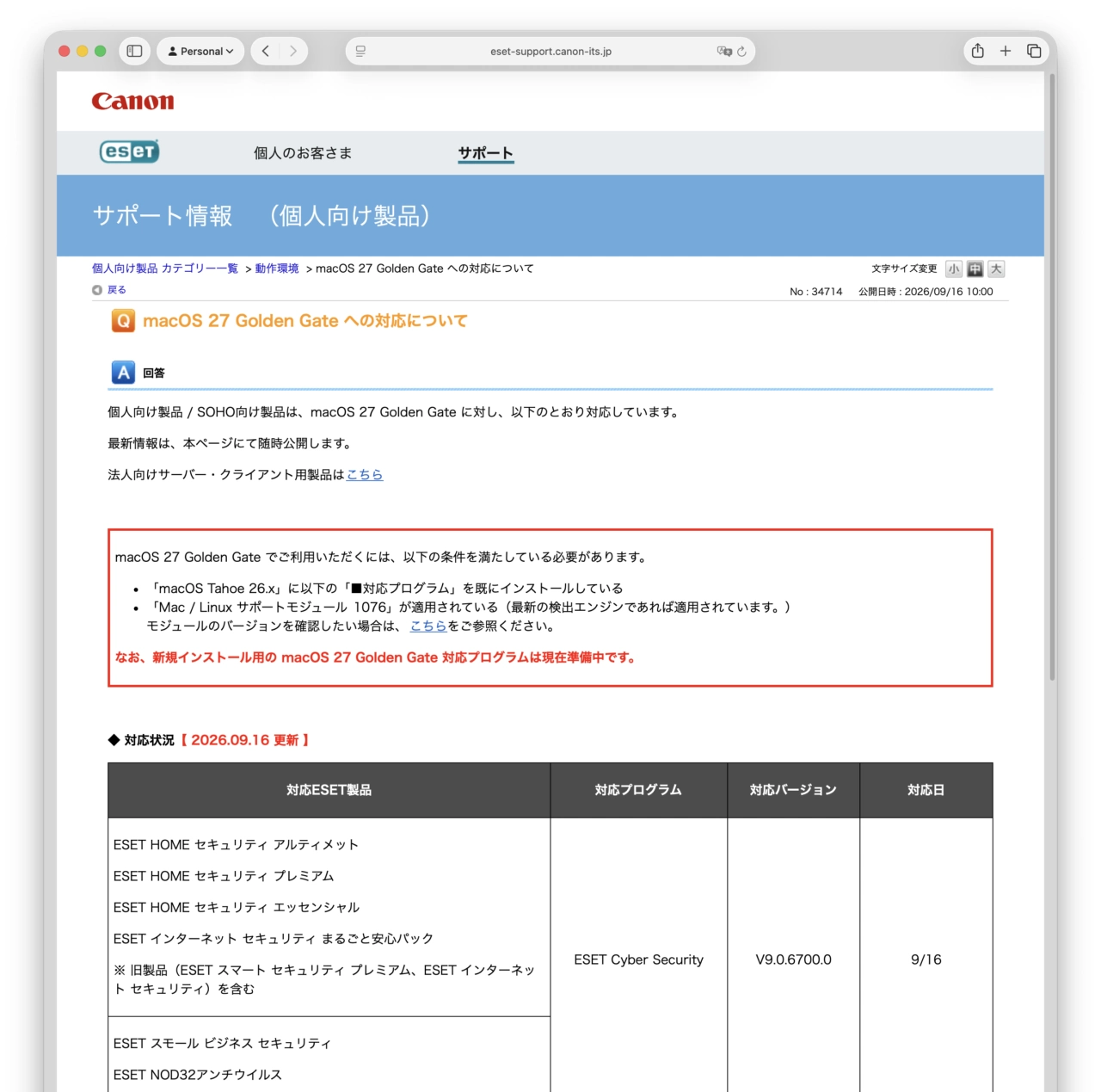This screenshot has width=1101, height=1092.
Task: Open a new tab
Action: [1006, 51]
